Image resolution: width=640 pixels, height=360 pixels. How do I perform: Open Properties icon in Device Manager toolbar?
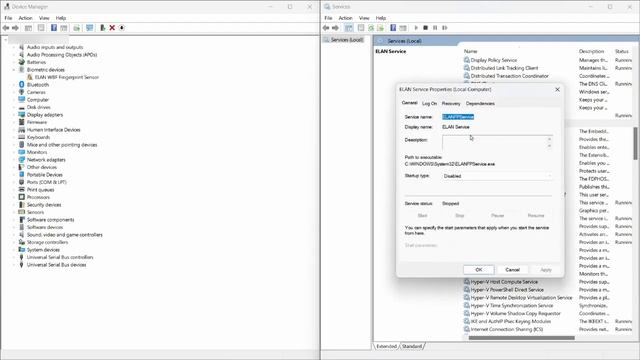click(41, 28)
